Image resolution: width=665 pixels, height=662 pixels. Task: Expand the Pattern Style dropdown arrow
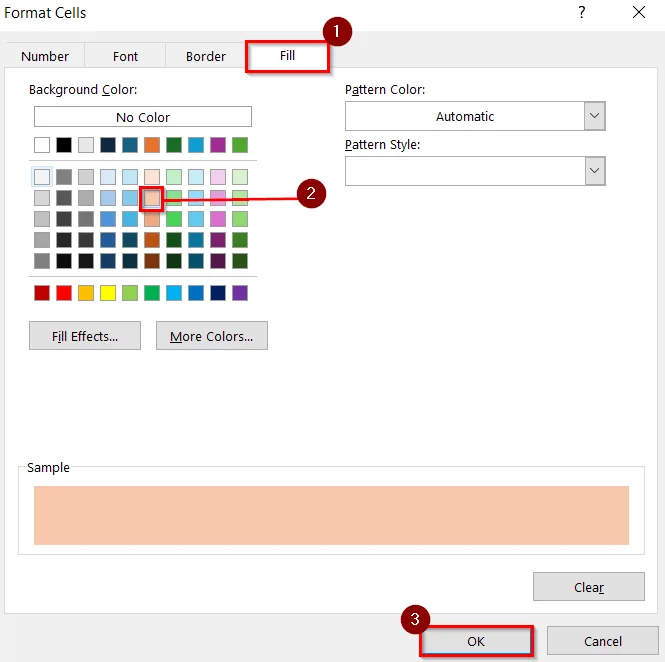click(595, 171)
